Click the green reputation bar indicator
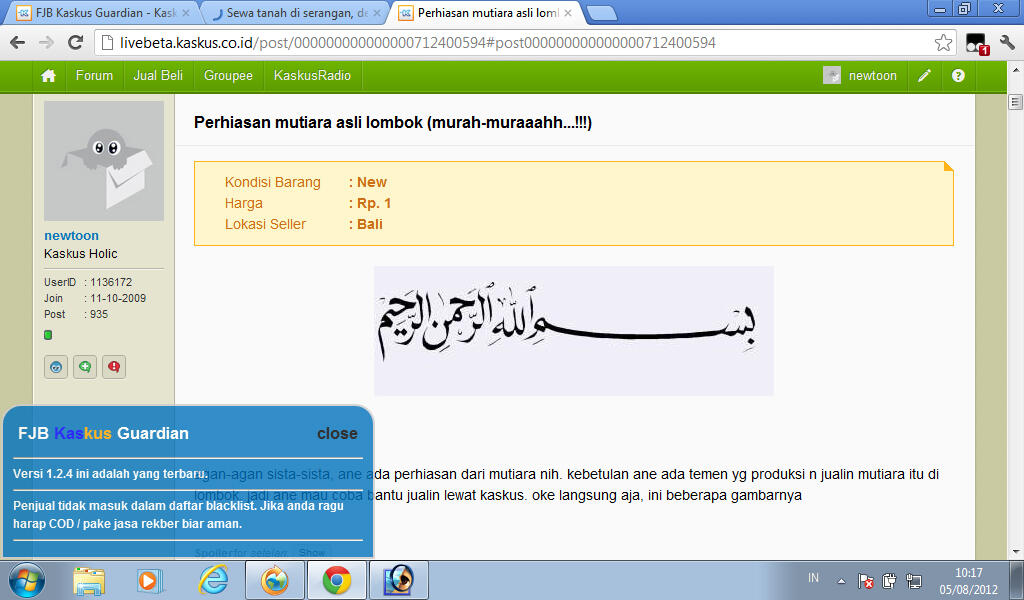Screen dimensions: 1024x600 (48, 335)
